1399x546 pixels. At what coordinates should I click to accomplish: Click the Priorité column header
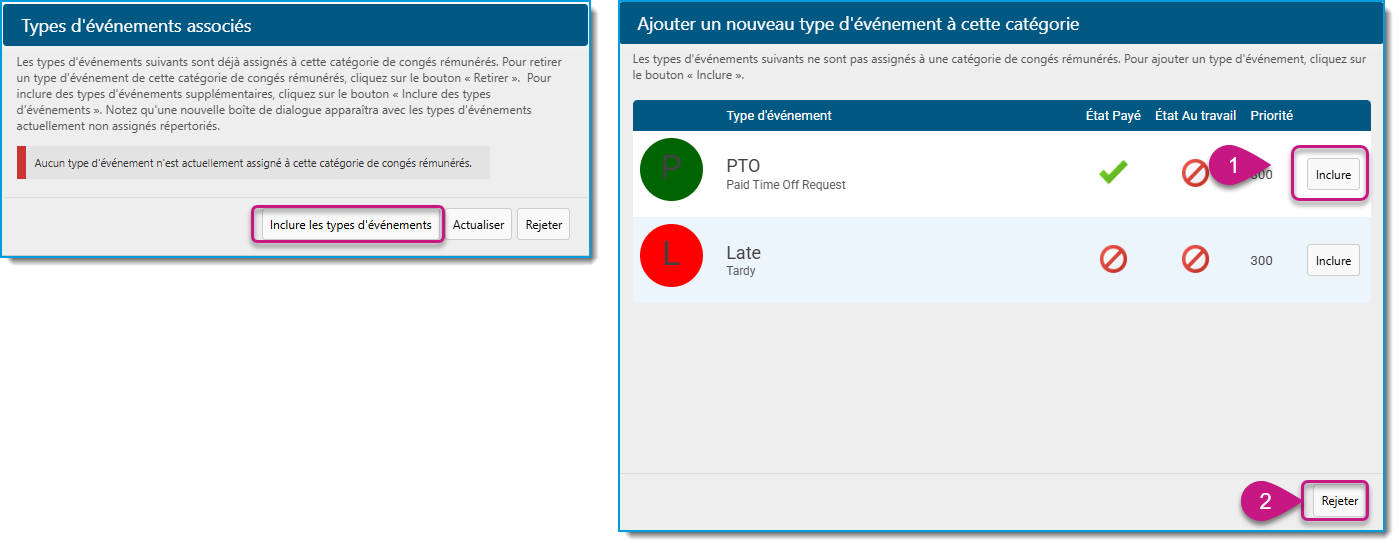click(x=1271, y=116)
